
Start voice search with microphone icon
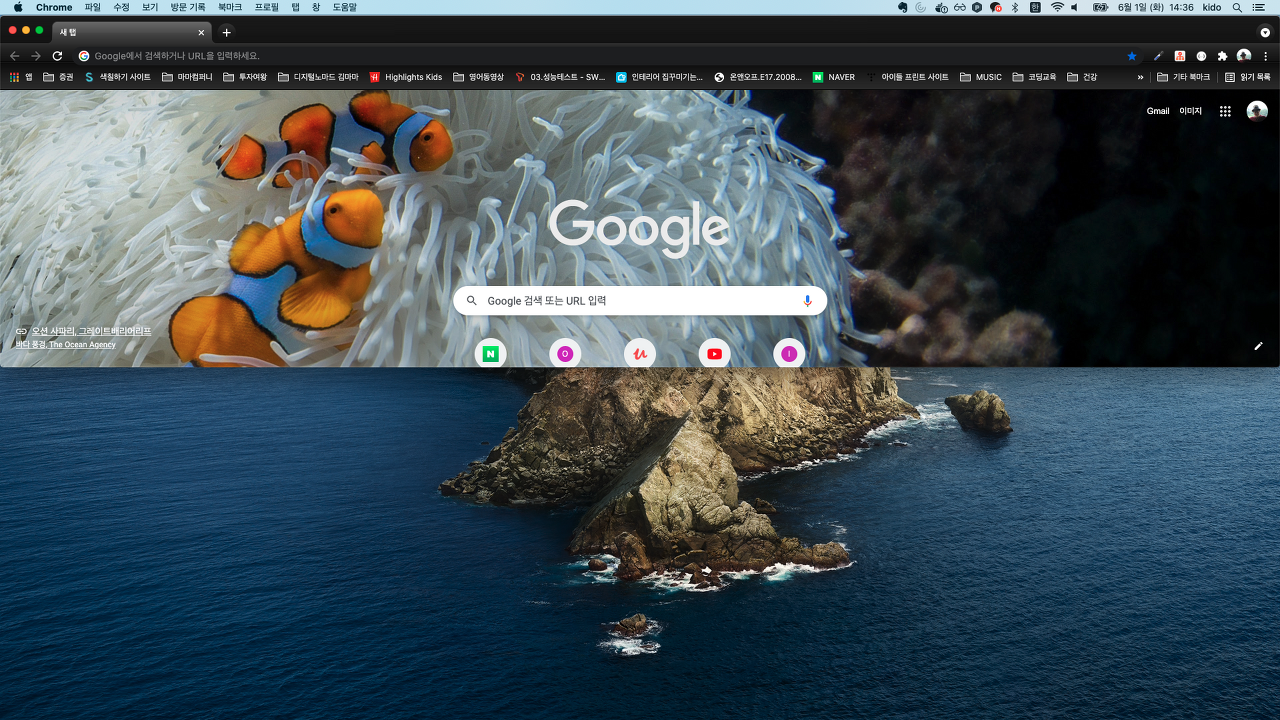(807, 301)
